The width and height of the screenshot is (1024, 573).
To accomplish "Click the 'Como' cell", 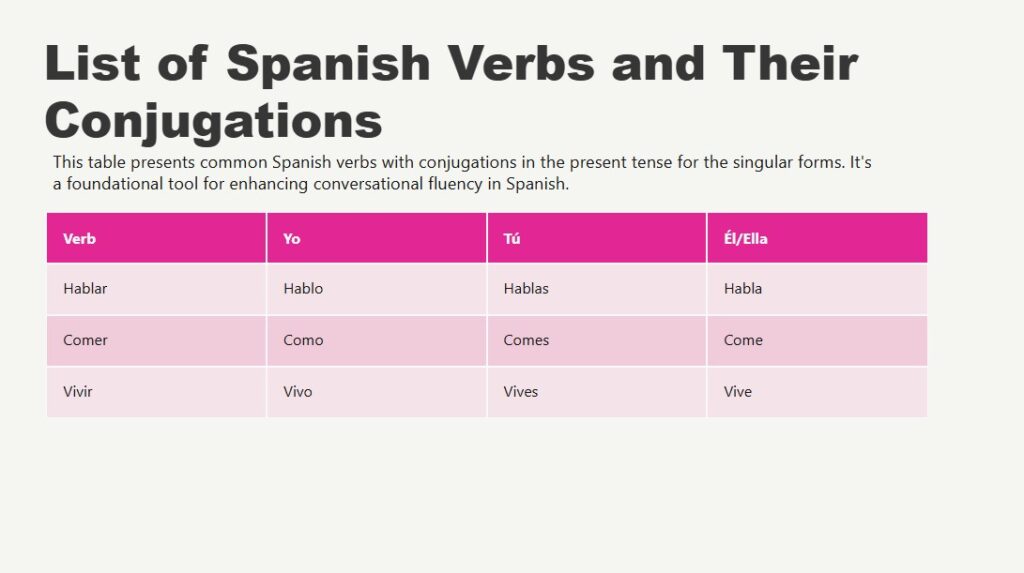I will click(376, 340).
